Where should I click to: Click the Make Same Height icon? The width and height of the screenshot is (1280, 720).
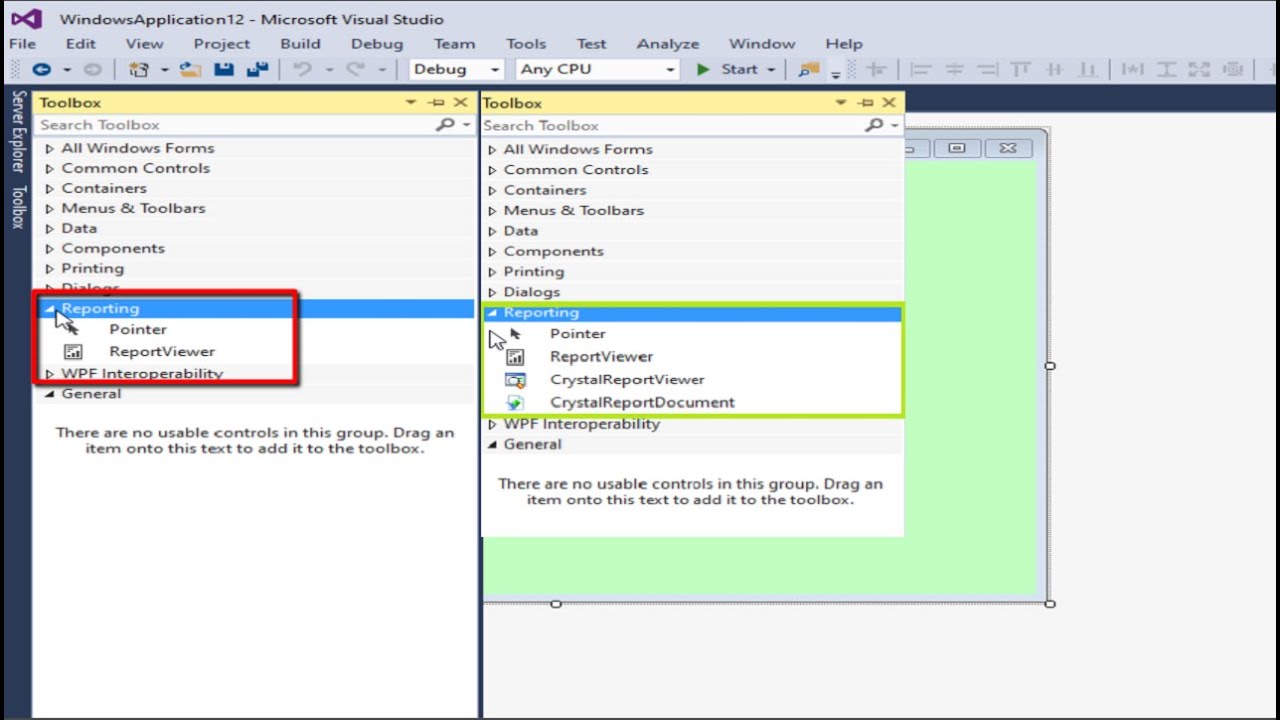tap(1166, 69)
